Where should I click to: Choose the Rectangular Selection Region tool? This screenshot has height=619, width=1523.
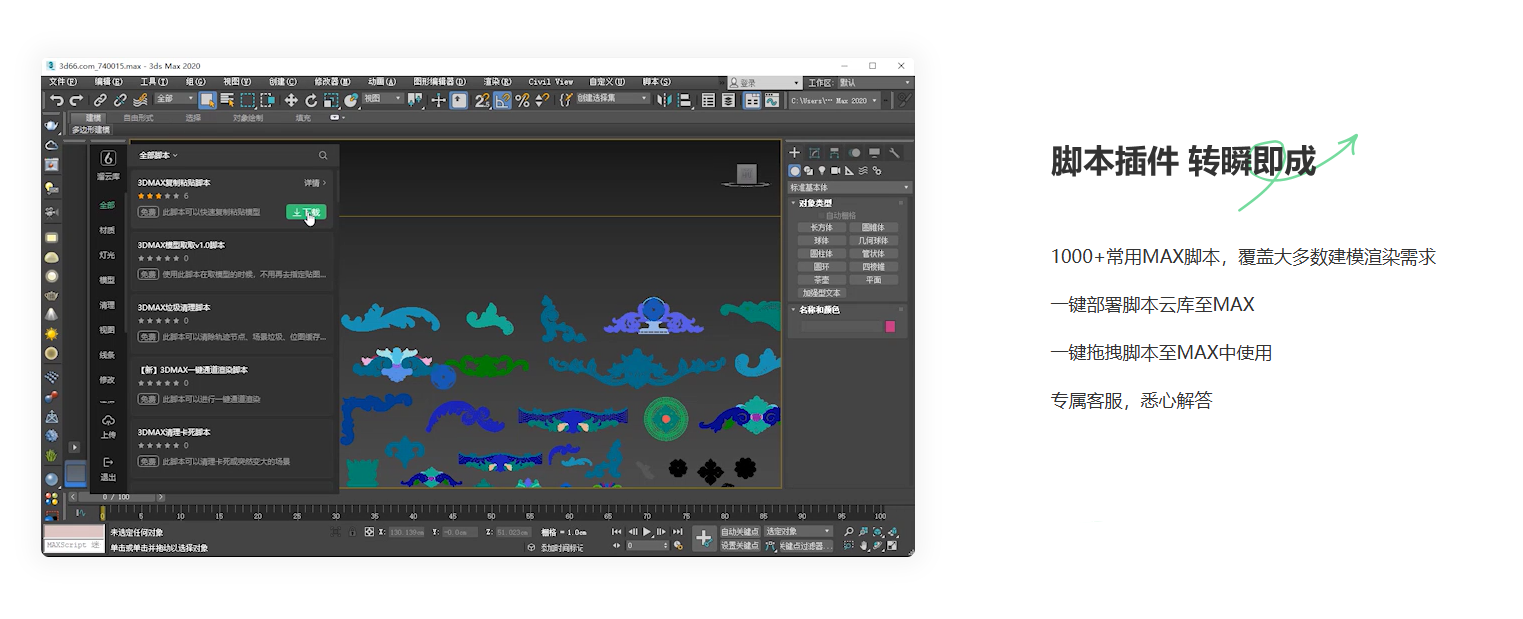(x=247, y=100)
